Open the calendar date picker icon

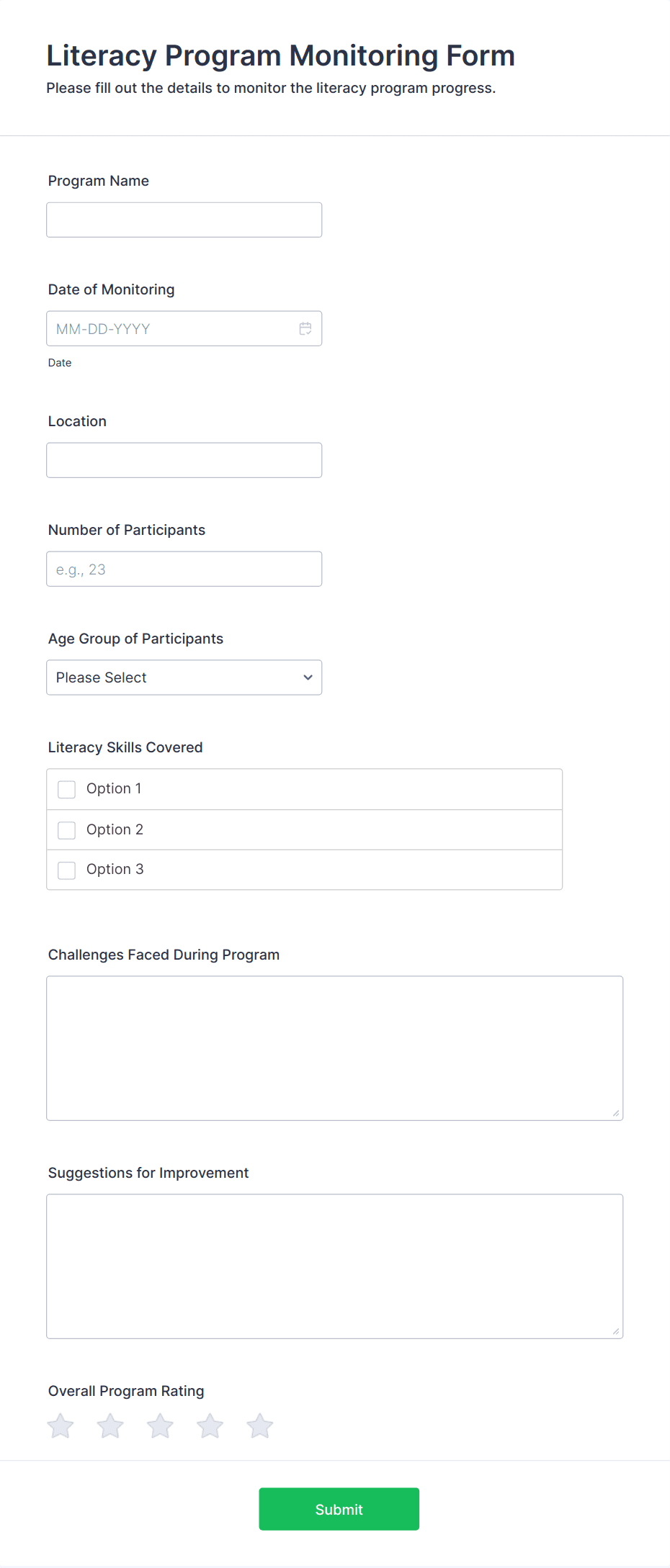(305, 329)
